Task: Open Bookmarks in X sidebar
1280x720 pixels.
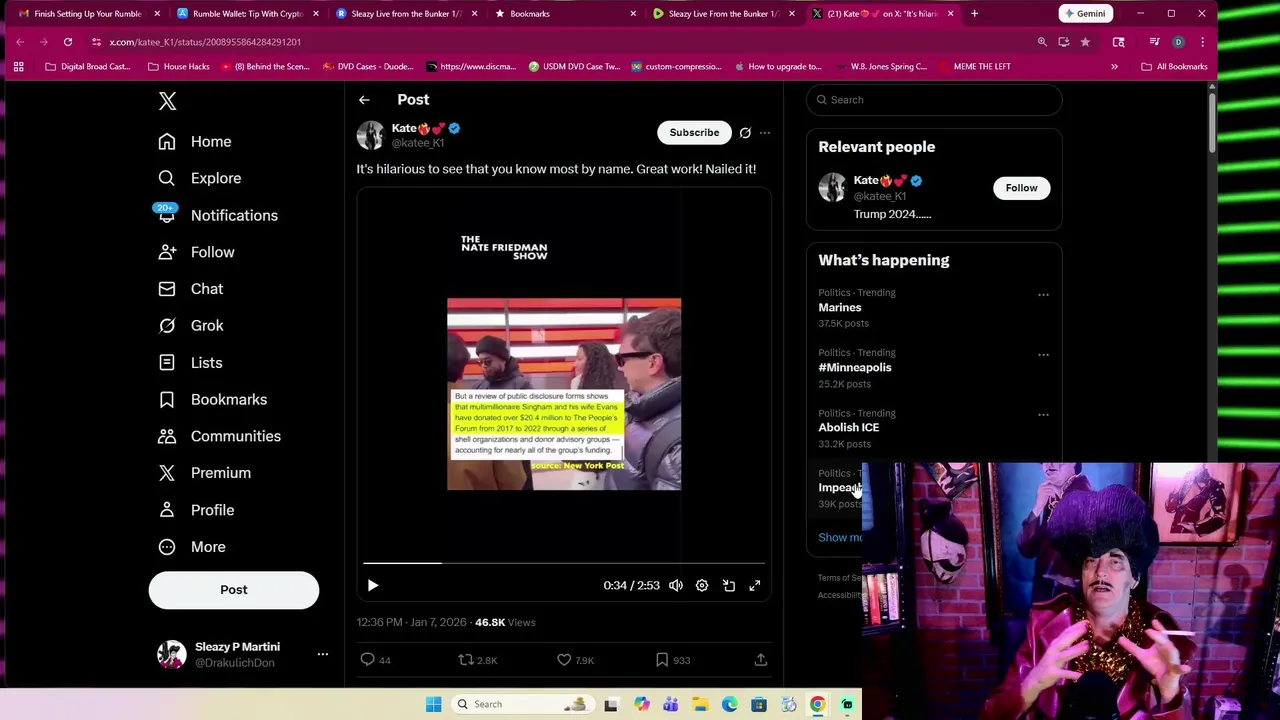Action: pos(213,400)
